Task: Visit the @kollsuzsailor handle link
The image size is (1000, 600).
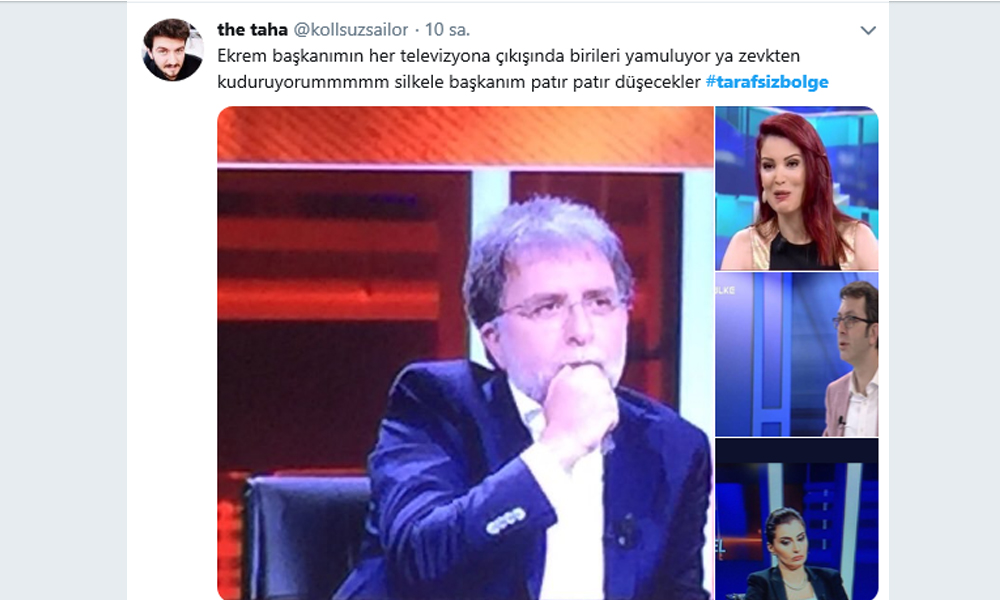Action: (351, 29)
